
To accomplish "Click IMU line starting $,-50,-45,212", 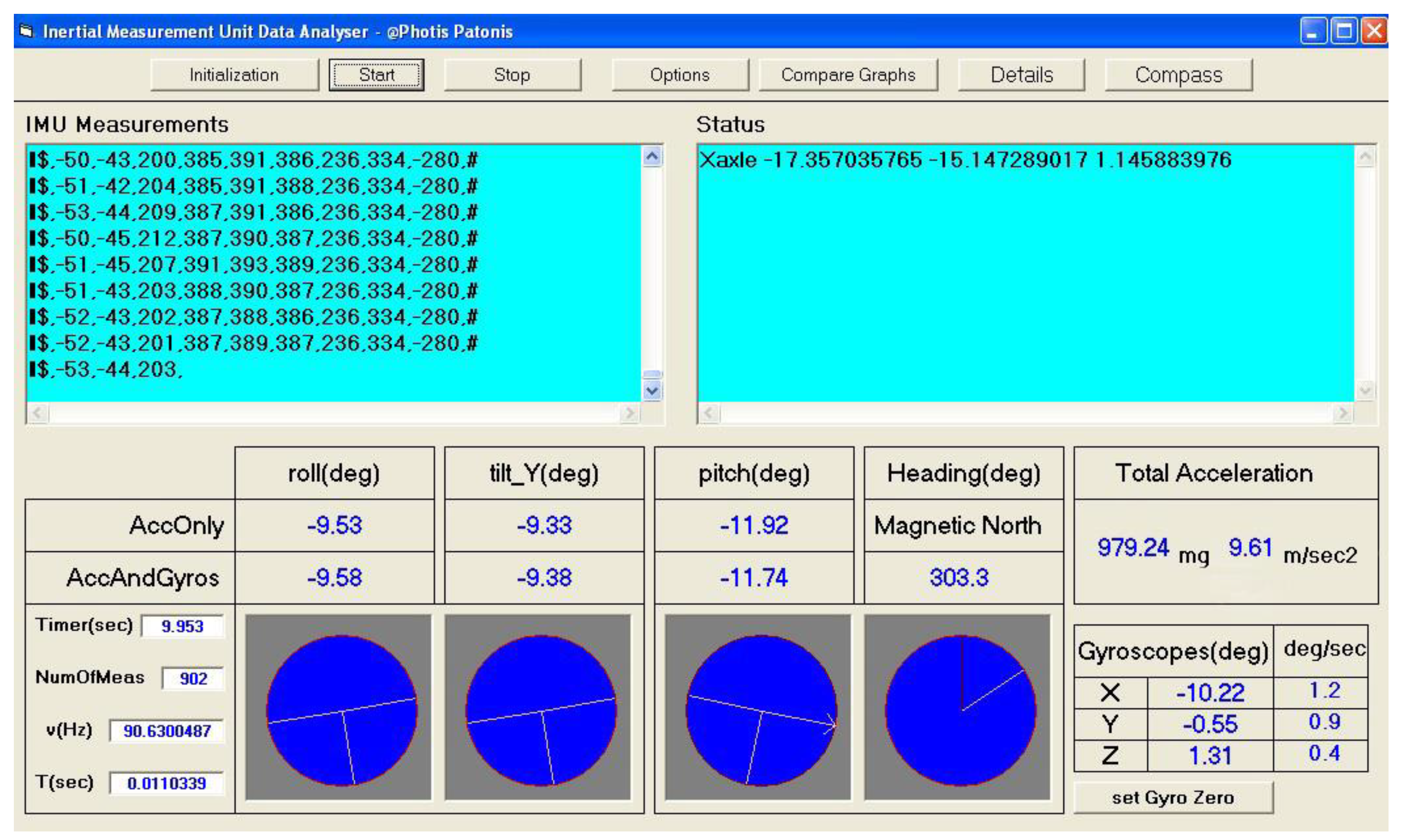I will point(254,238).
